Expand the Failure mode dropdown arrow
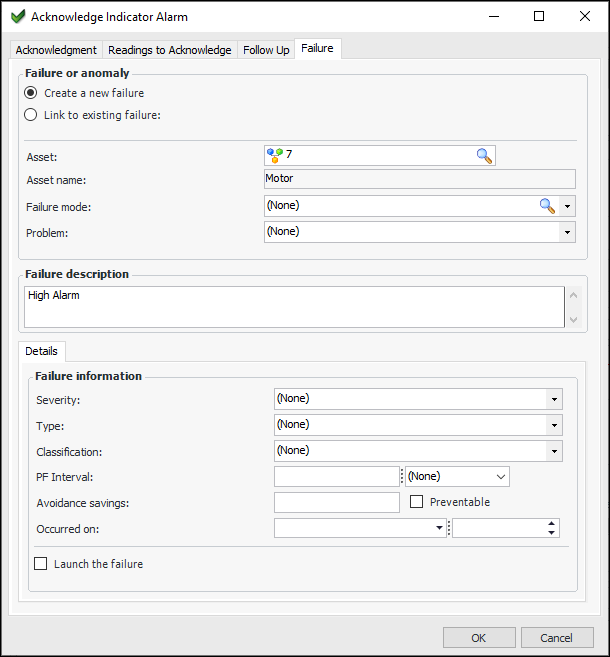This screenshot has width=610, height=657. 568,206
